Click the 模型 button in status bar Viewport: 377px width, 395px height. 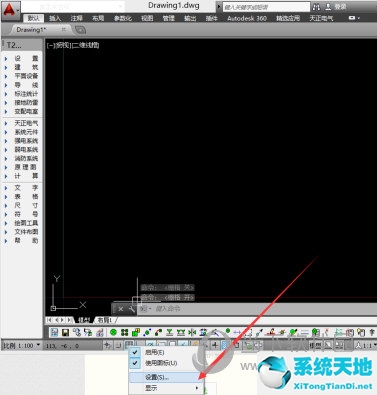coord(315,345)
